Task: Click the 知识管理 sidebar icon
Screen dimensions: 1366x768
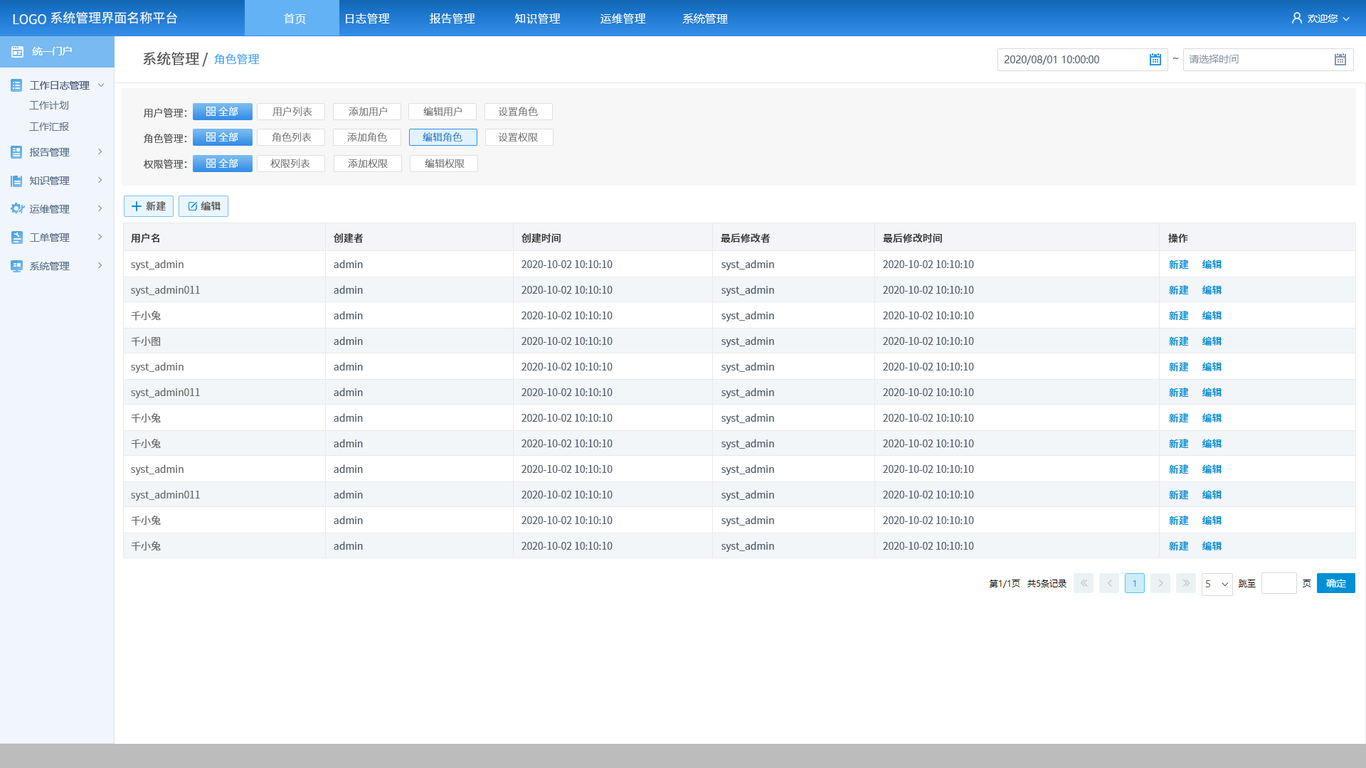Action: (17, 181)
